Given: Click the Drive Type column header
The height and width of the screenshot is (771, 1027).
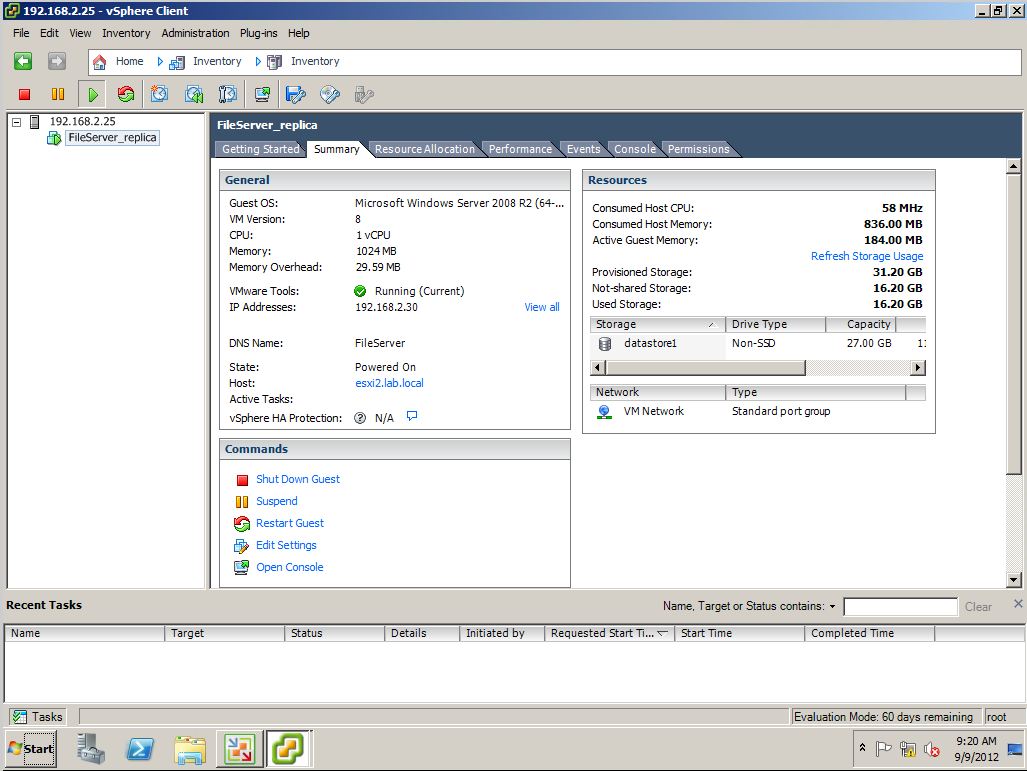Looking at the screenshot, I should coord(775,324).
